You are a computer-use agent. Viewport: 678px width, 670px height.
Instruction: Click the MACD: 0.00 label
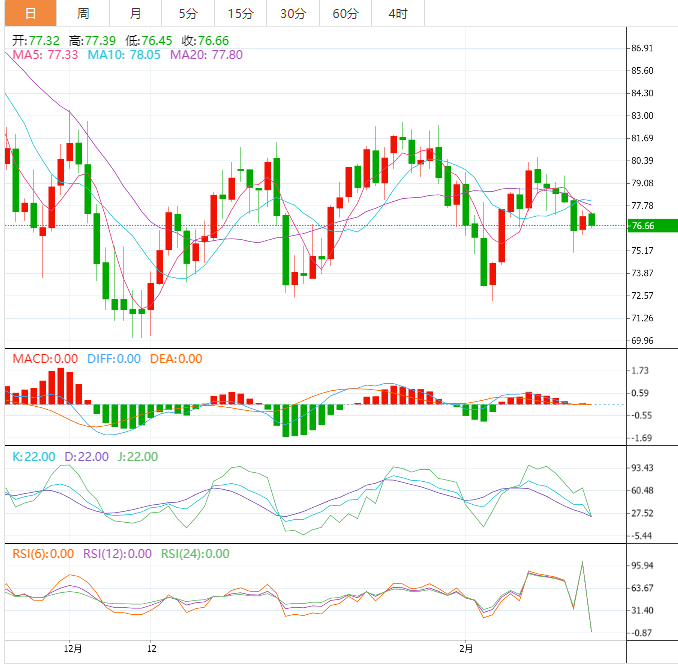[44, 359]
